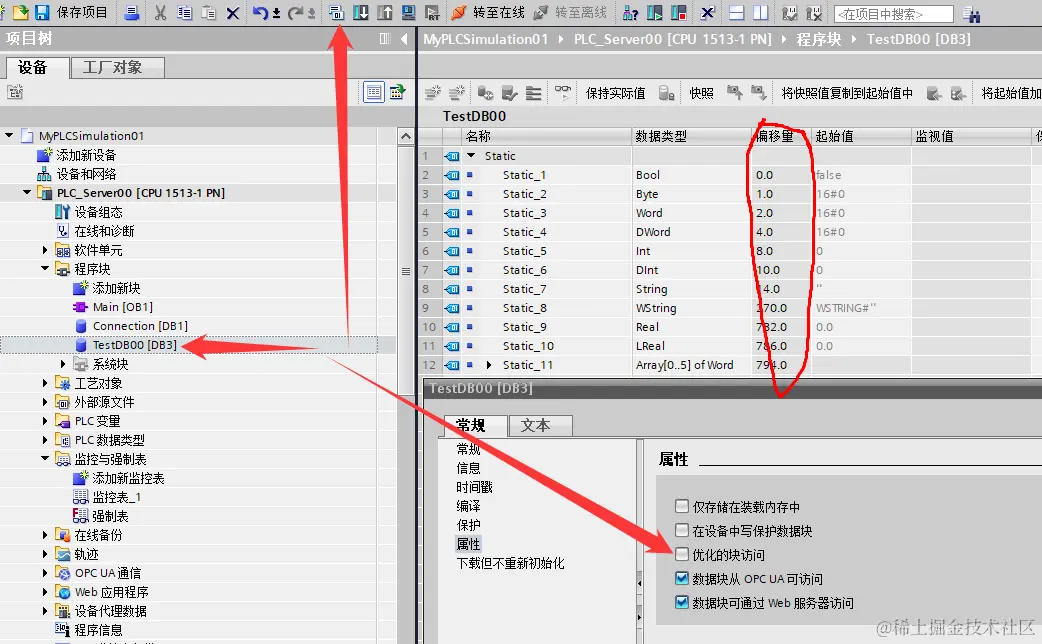Open 设备和网络 in project tree
Screen dimensions: 1042x644
click(x=86, y=173)
